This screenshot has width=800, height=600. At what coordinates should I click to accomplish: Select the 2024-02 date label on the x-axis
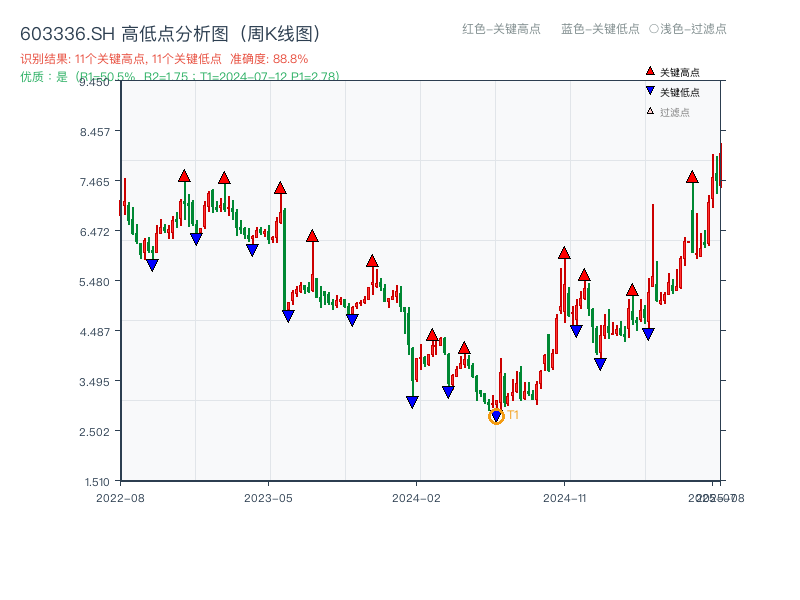(418, 495)
